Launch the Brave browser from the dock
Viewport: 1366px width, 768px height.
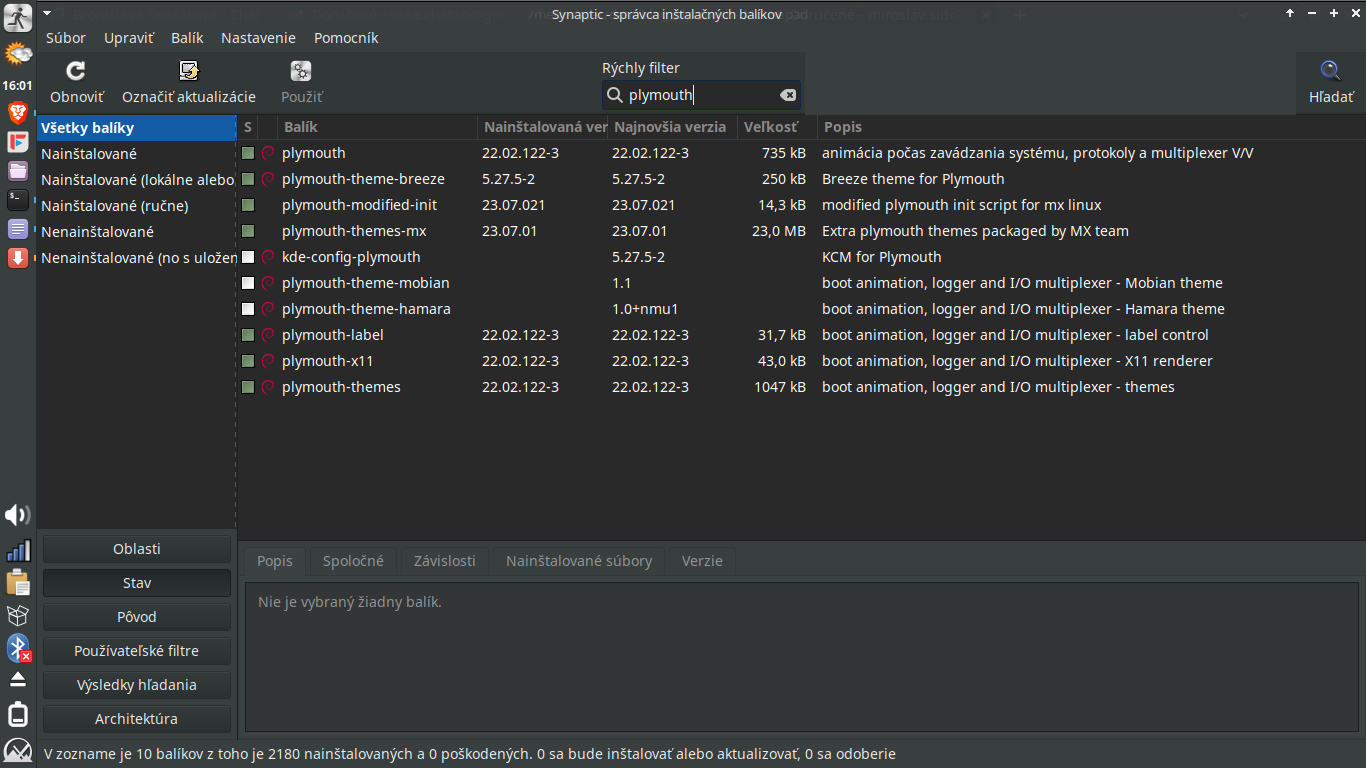pos(18,112)
